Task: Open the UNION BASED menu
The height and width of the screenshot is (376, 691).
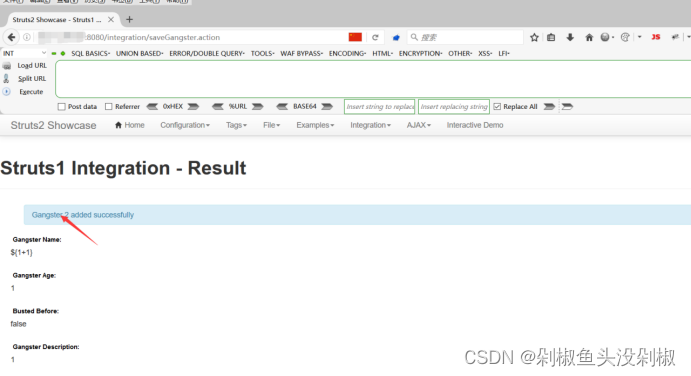Action: tap(139, 53)
